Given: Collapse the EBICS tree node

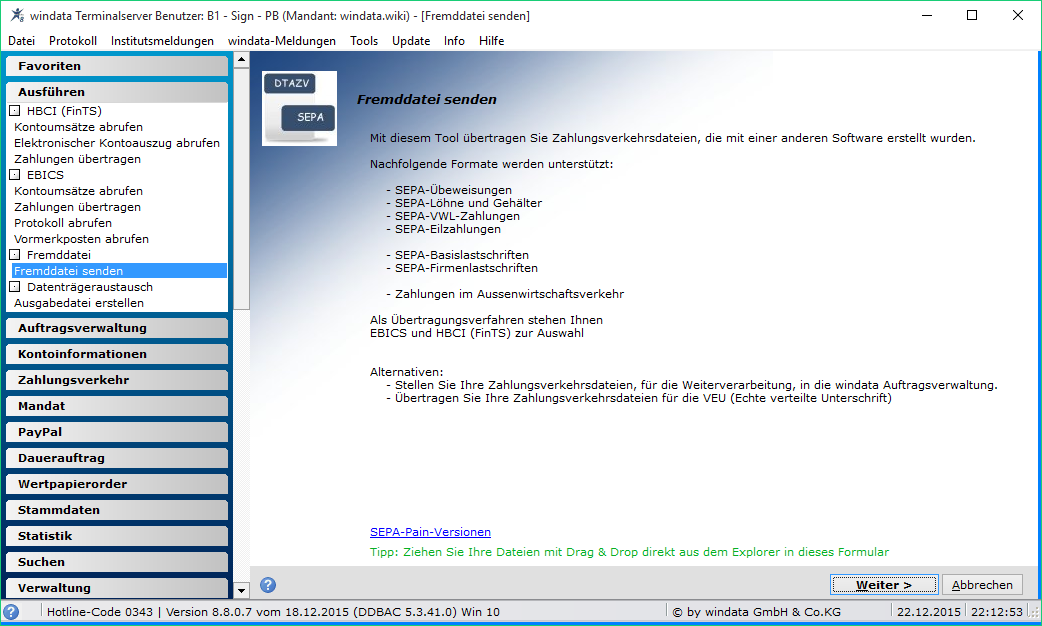Looking at the screenshot, I should click(x=15, y=175).
